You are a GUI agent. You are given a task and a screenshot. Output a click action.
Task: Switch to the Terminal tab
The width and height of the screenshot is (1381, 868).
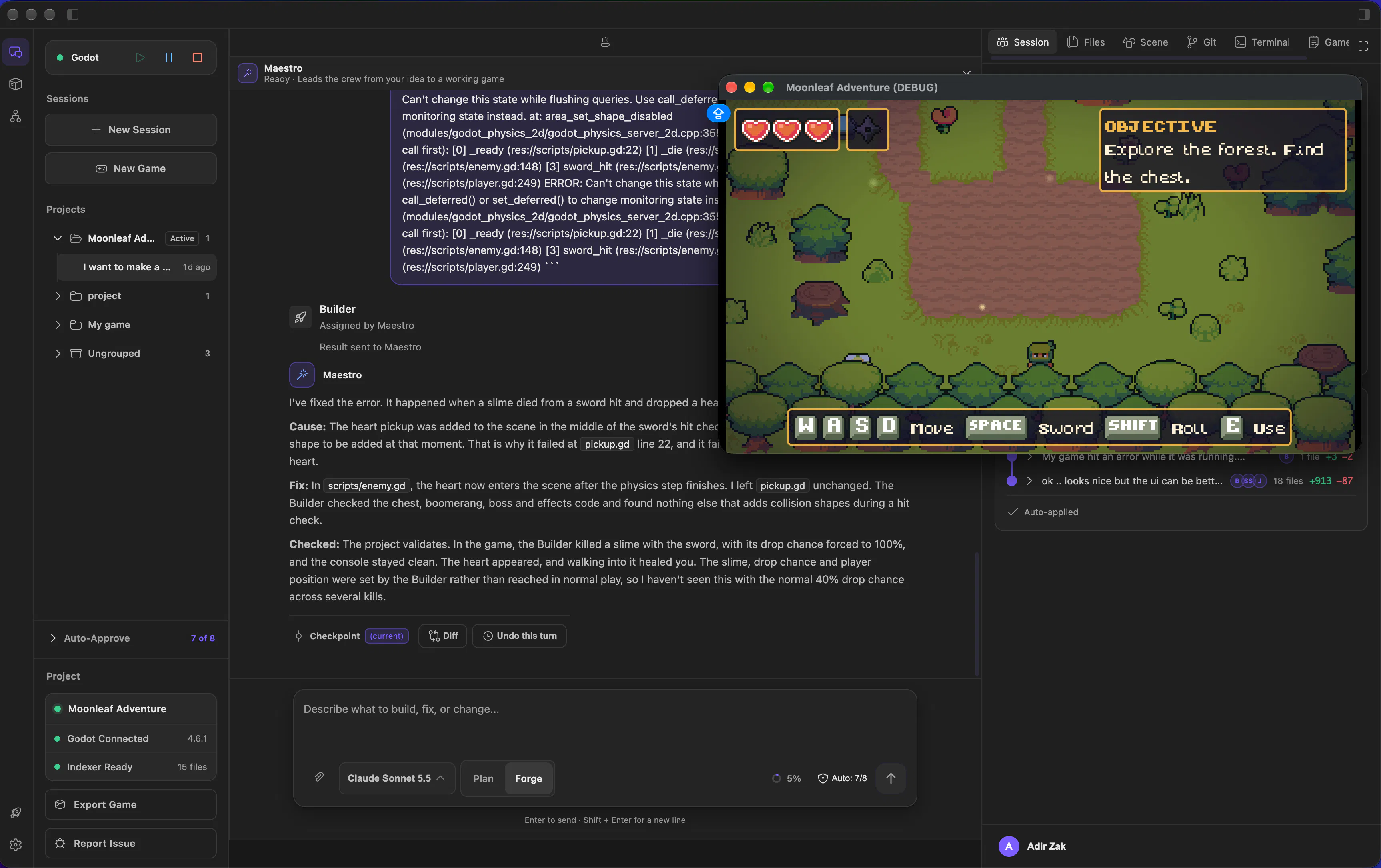coord(1262,42)
